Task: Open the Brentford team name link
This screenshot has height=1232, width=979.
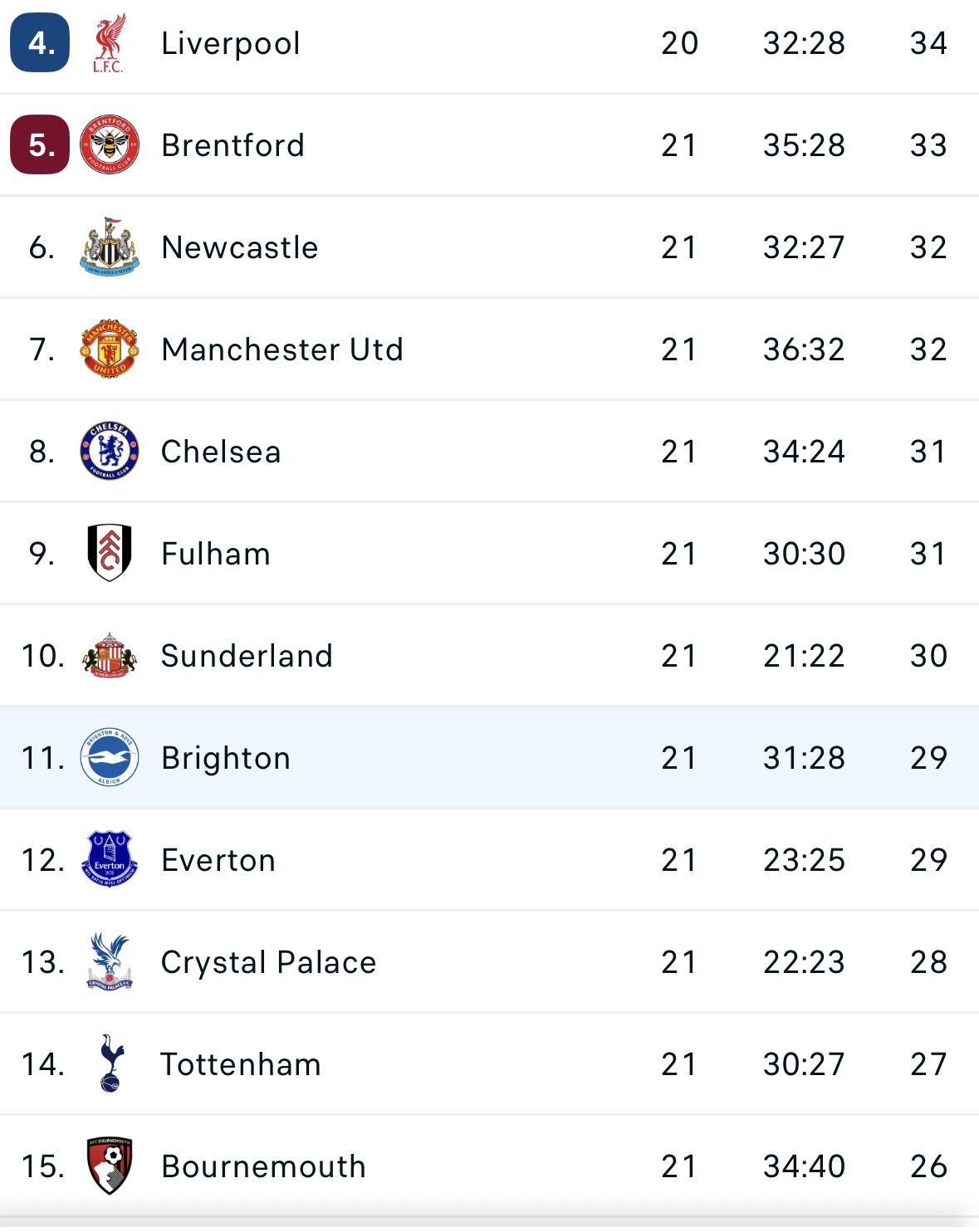Action: [x=233, y=145]
